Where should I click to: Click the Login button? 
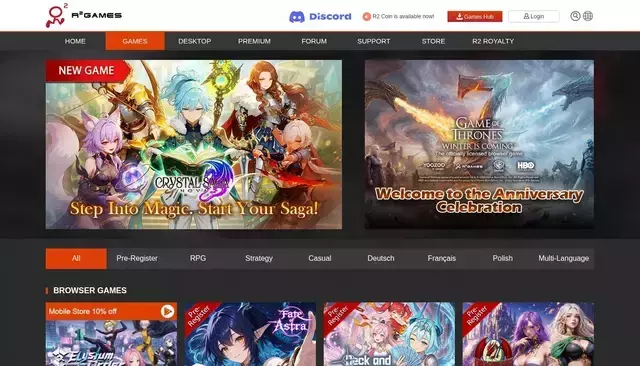pyautogui.click(x=534, y=16)
